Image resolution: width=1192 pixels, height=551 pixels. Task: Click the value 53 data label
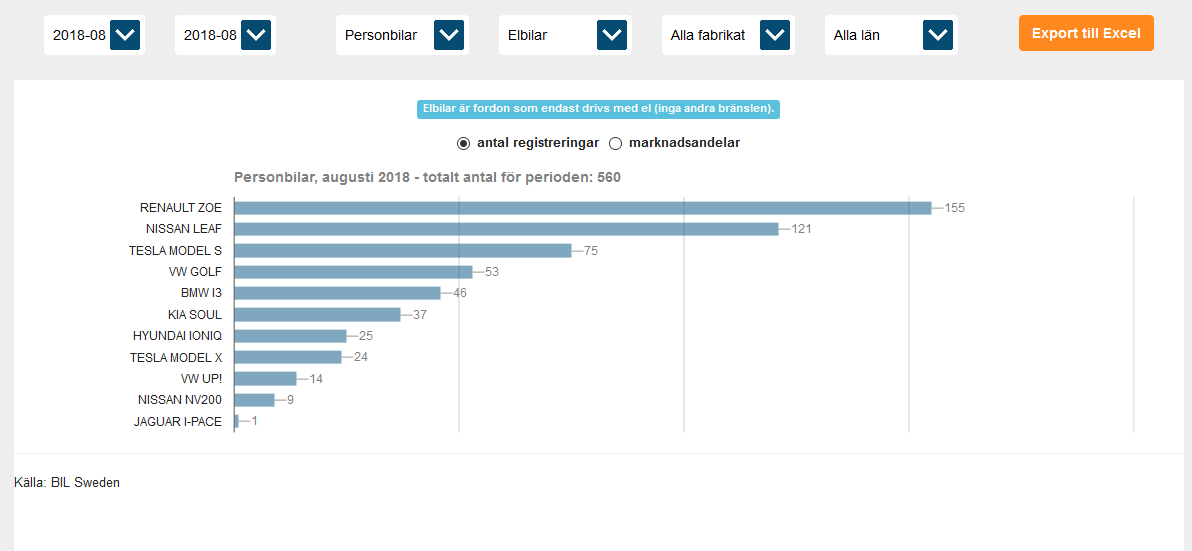coord(492,271)
